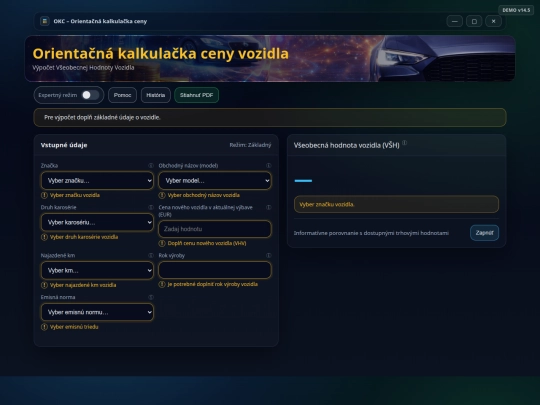The image size is (540, 405).
Task: Click the 'Pre výpočet doplň základné údaje' notice
Action: (270, 117)
